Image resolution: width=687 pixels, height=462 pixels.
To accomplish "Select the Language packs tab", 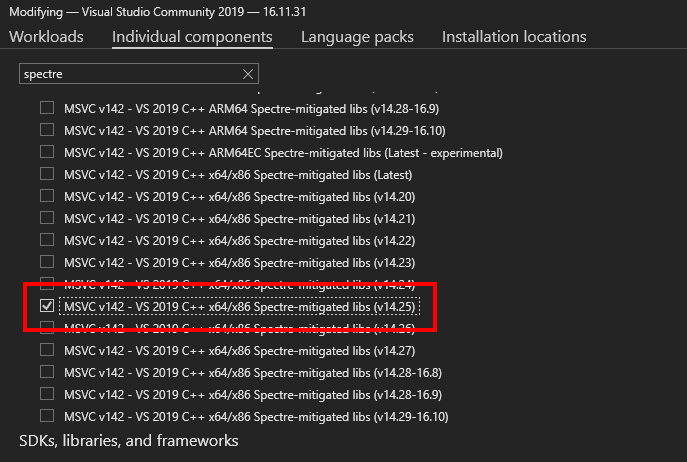I will (x=357, y=37).
